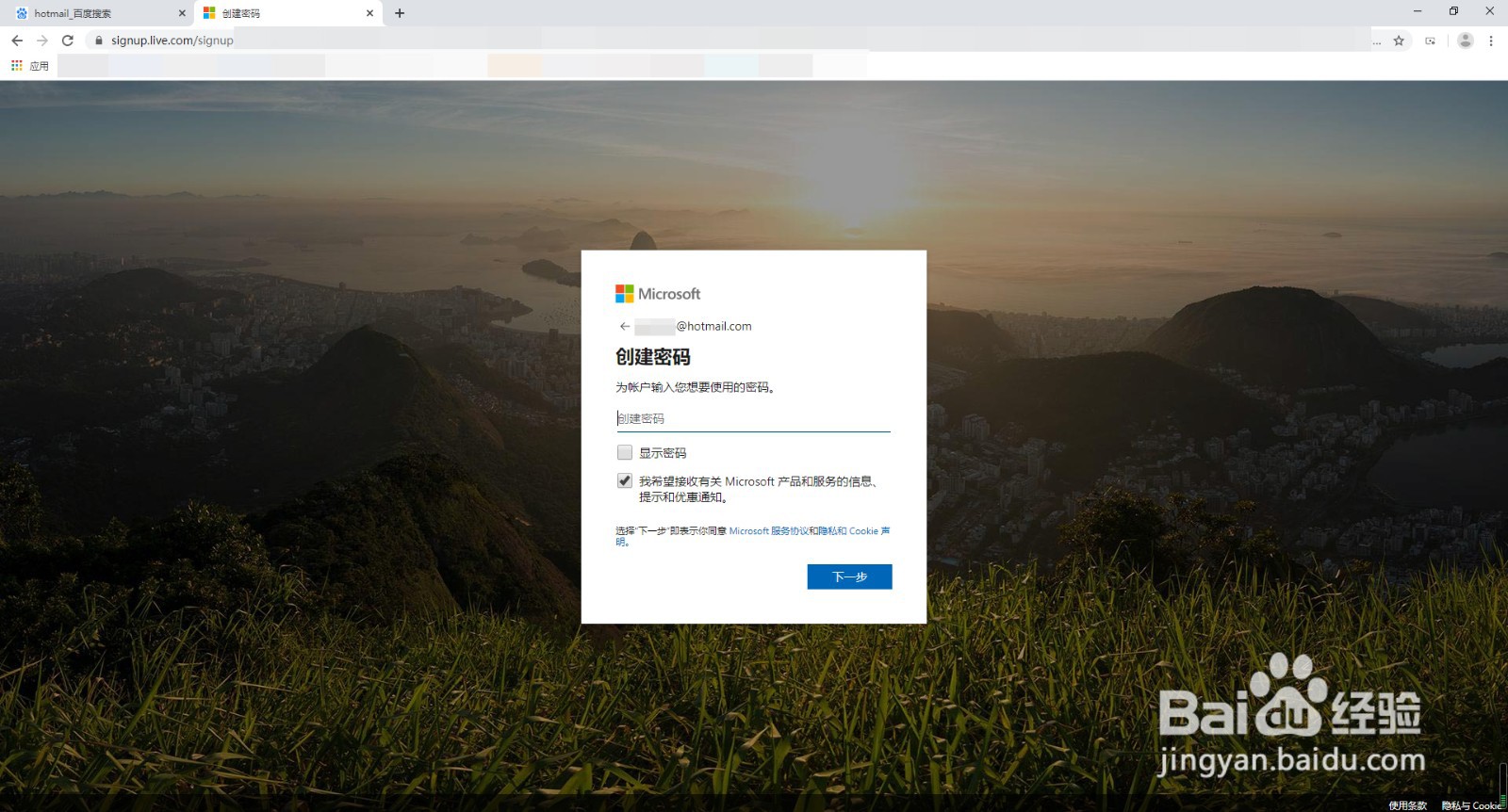Screen dimensions: 1508x812
Task: Click the back arrow beside the hotmail address
Action: coord(625,326)
